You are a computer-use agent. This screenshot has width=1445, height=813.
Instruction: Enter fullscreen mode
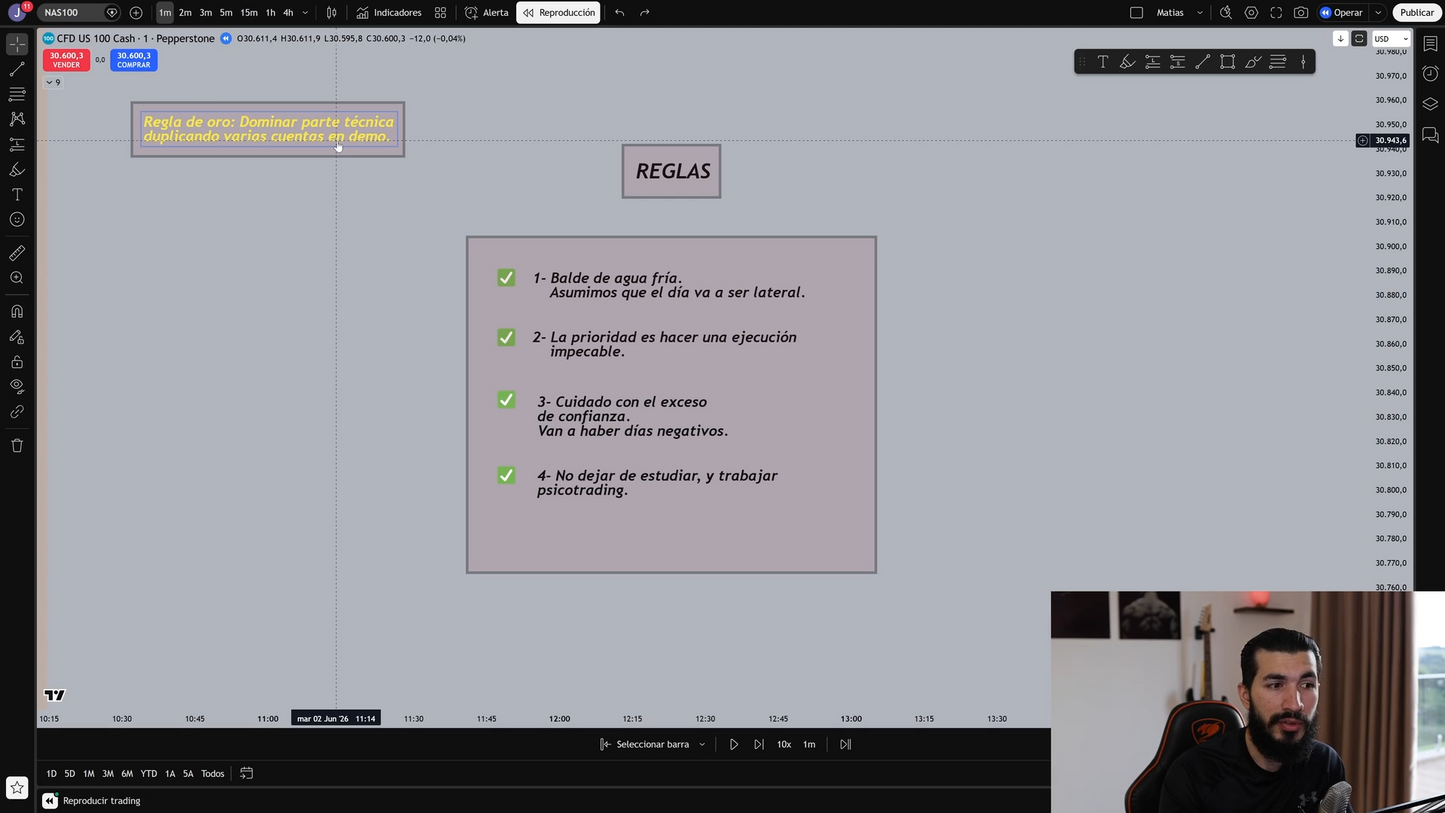pyautogui.click(x=1276, y=13)
